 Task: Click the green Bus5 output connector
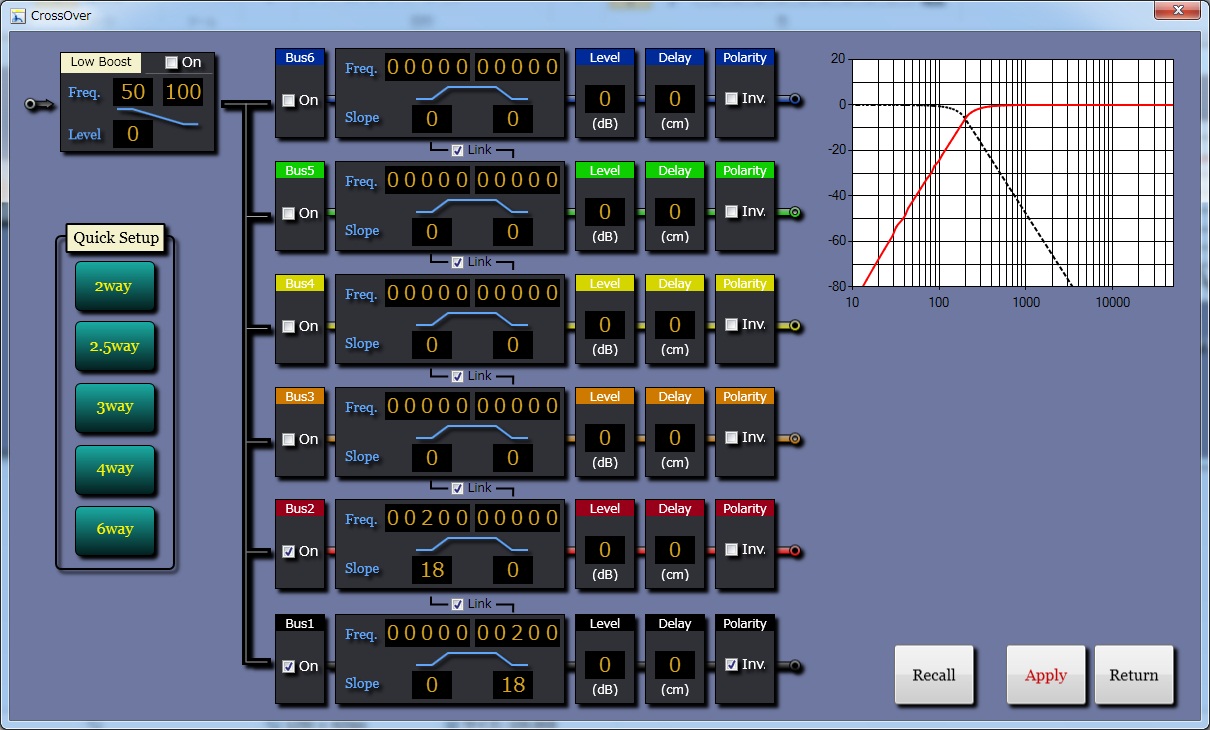click(795, 213)
